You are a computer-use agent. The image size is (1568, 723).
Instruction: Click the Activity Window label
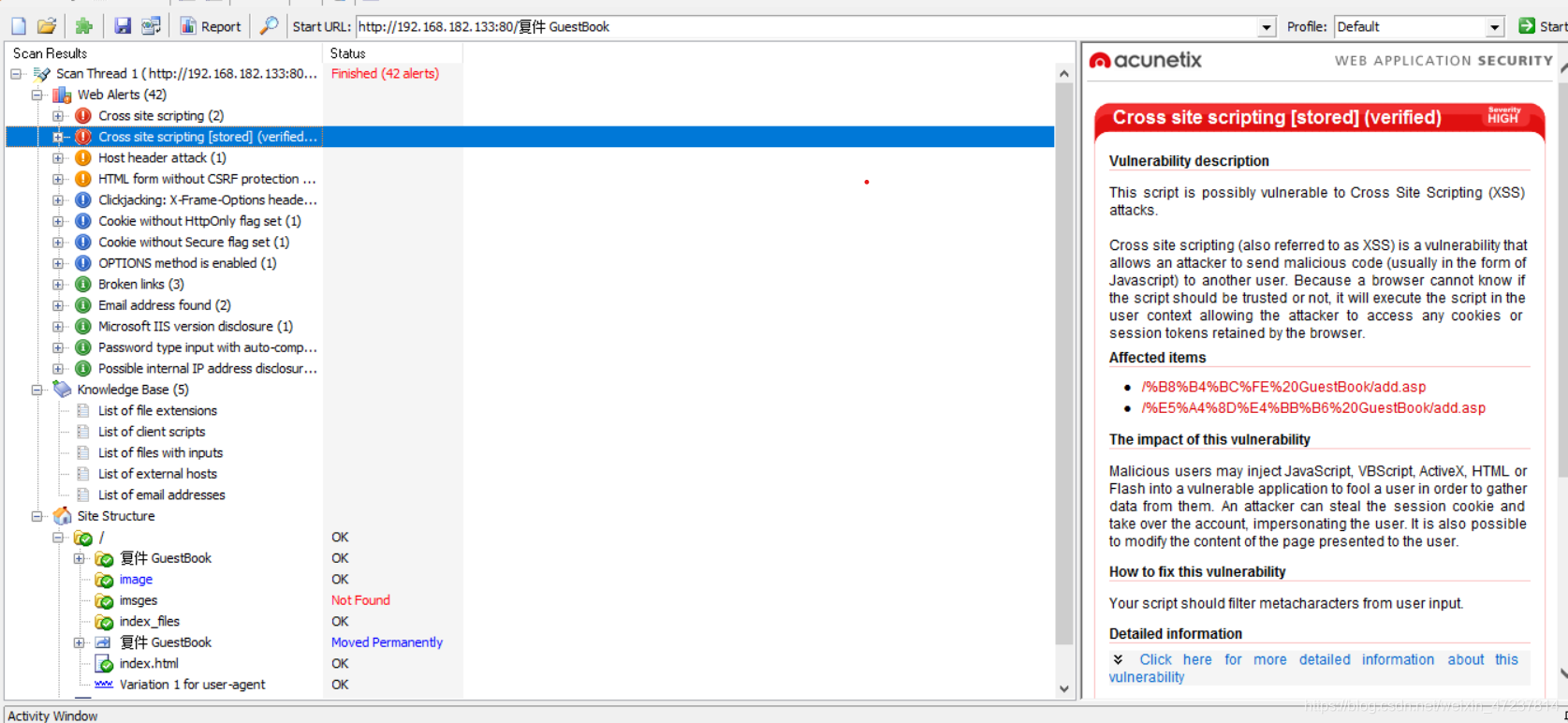(x=52, y=716)
